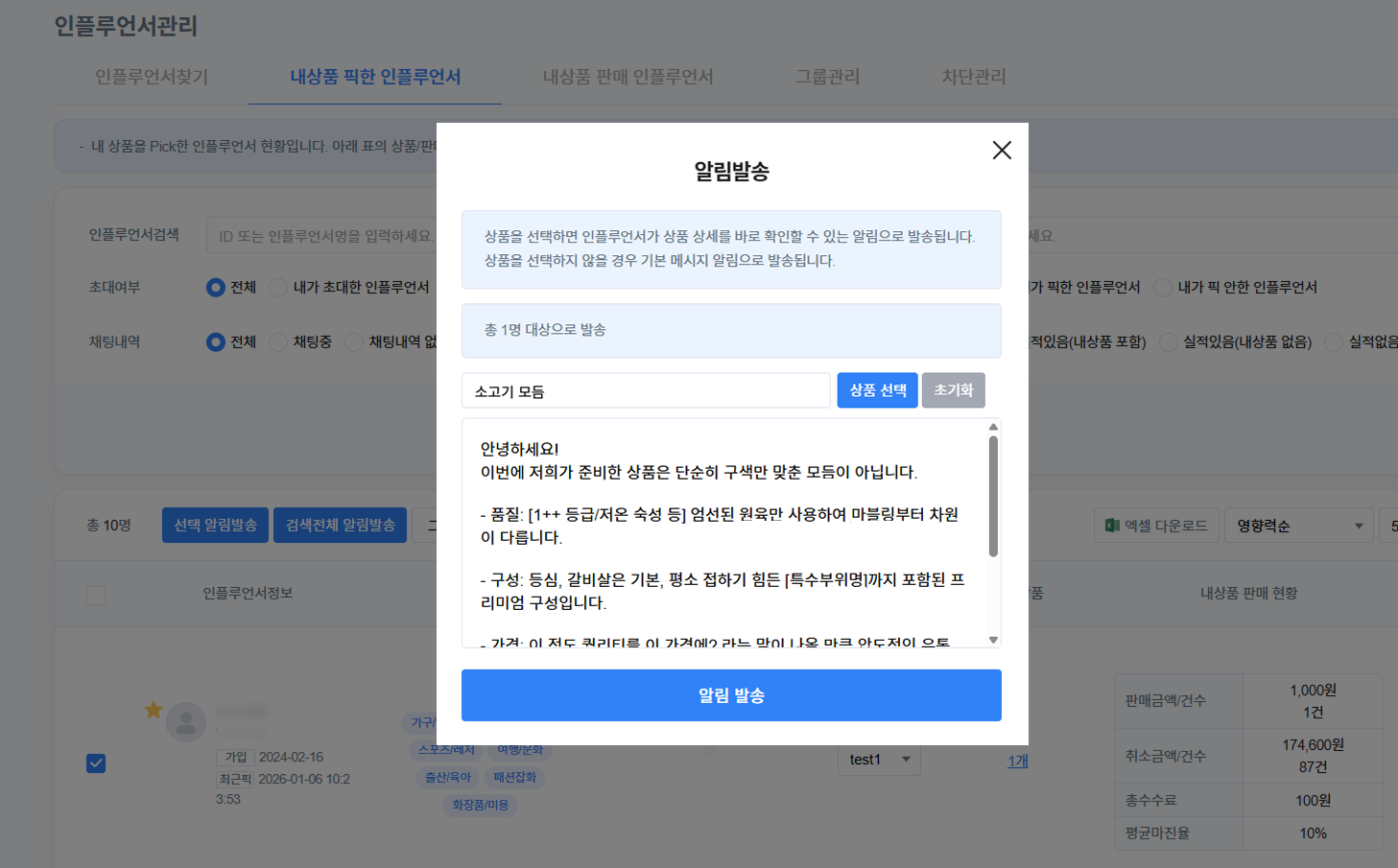Send notification with 알림 발송 button
This screenshot has width=1398, height=868.
pos(731,695)
